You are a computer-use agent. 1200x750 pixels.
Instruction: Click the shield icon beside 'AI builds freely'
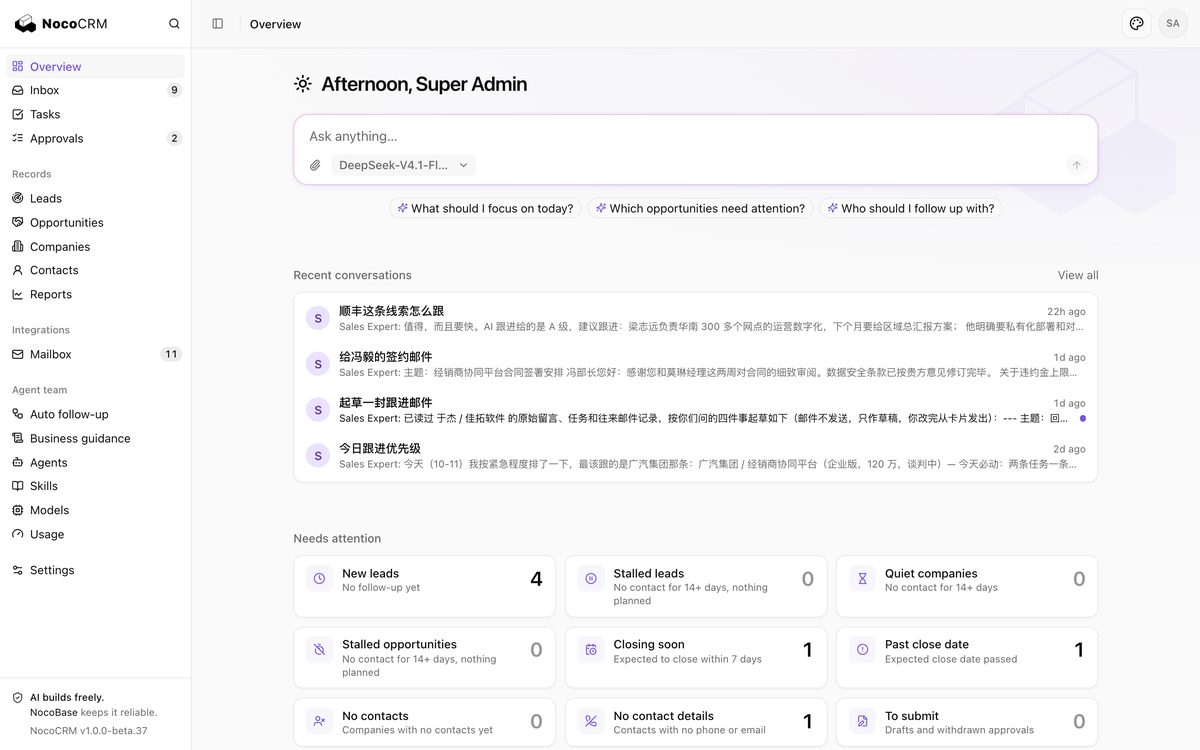[17, 698]
